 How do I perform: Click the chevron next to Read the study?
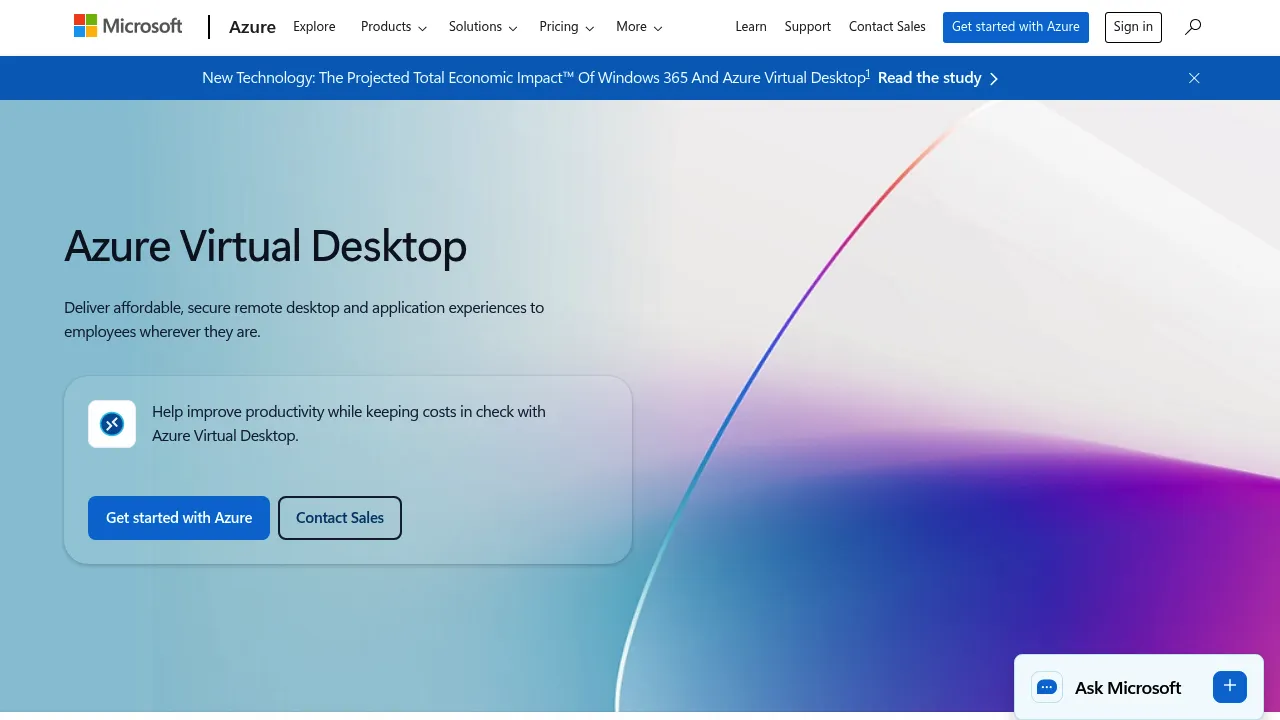tap(993, 78)
